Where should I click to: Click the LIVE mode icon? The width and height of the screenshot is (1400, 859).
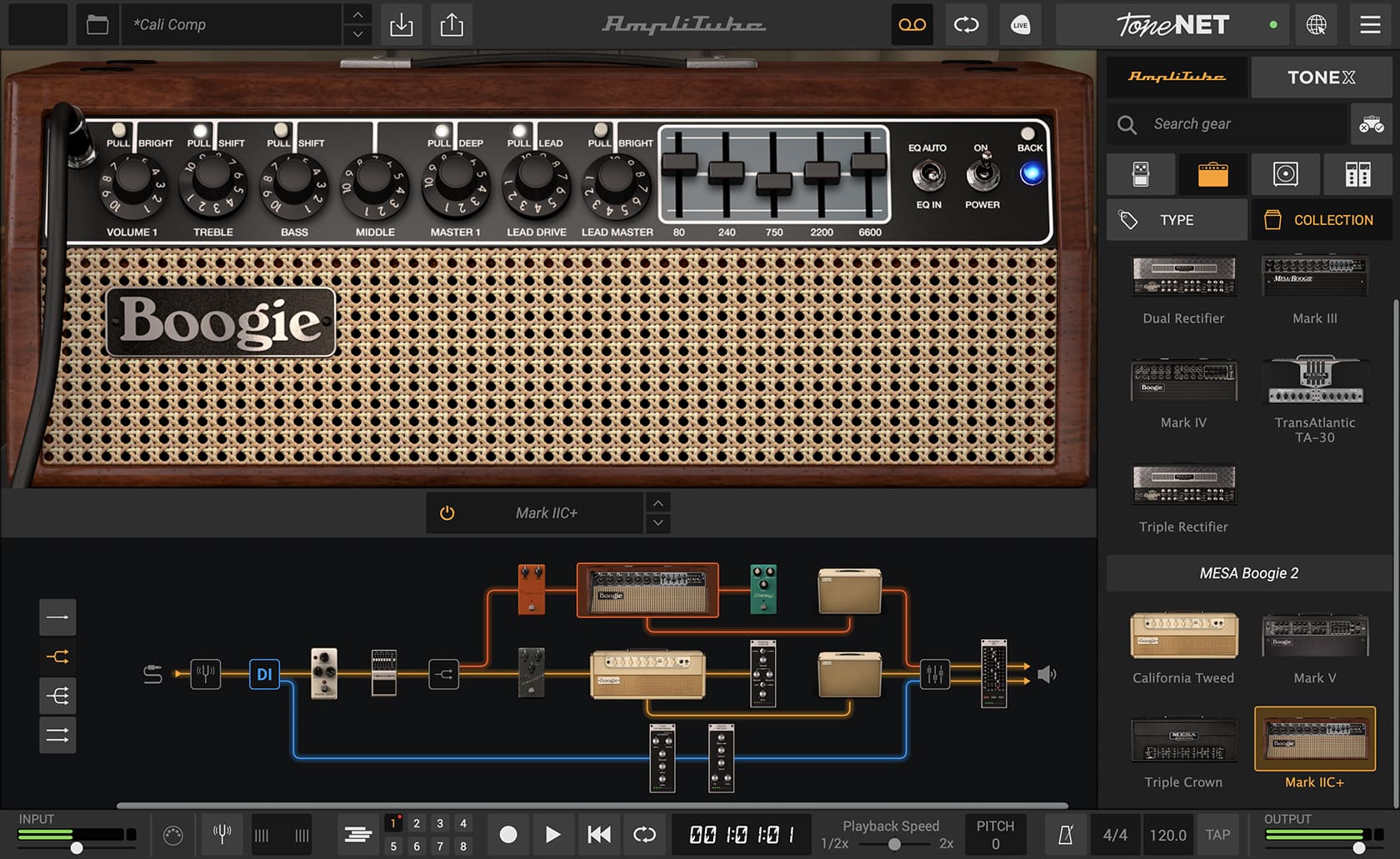pos(1020,24)
